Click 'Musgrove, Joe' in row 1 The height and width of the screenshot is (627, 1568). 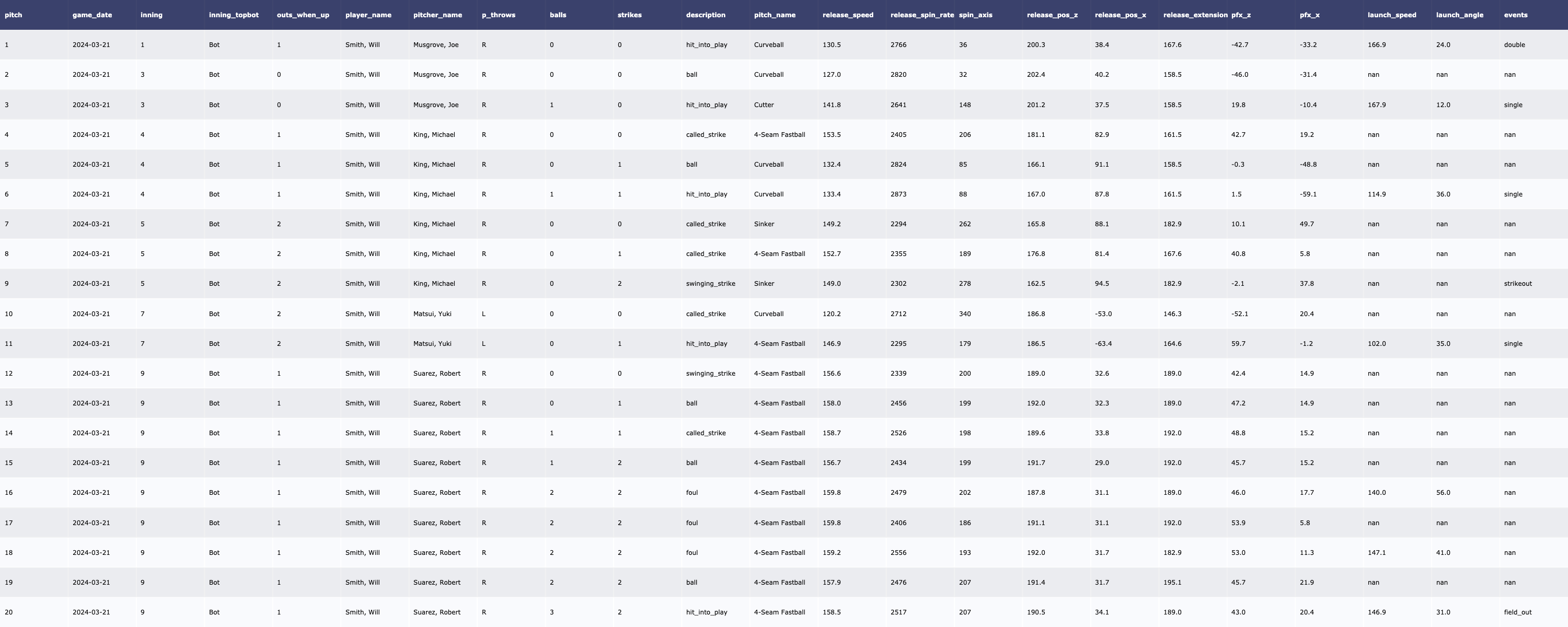(x=435, y=45)
